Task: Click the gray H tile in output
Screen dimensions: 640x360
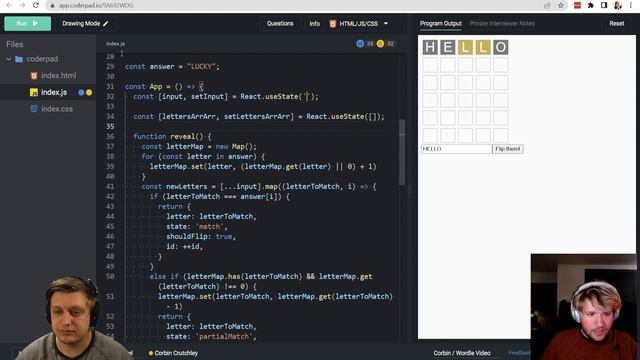Action: tap(430, 47)
